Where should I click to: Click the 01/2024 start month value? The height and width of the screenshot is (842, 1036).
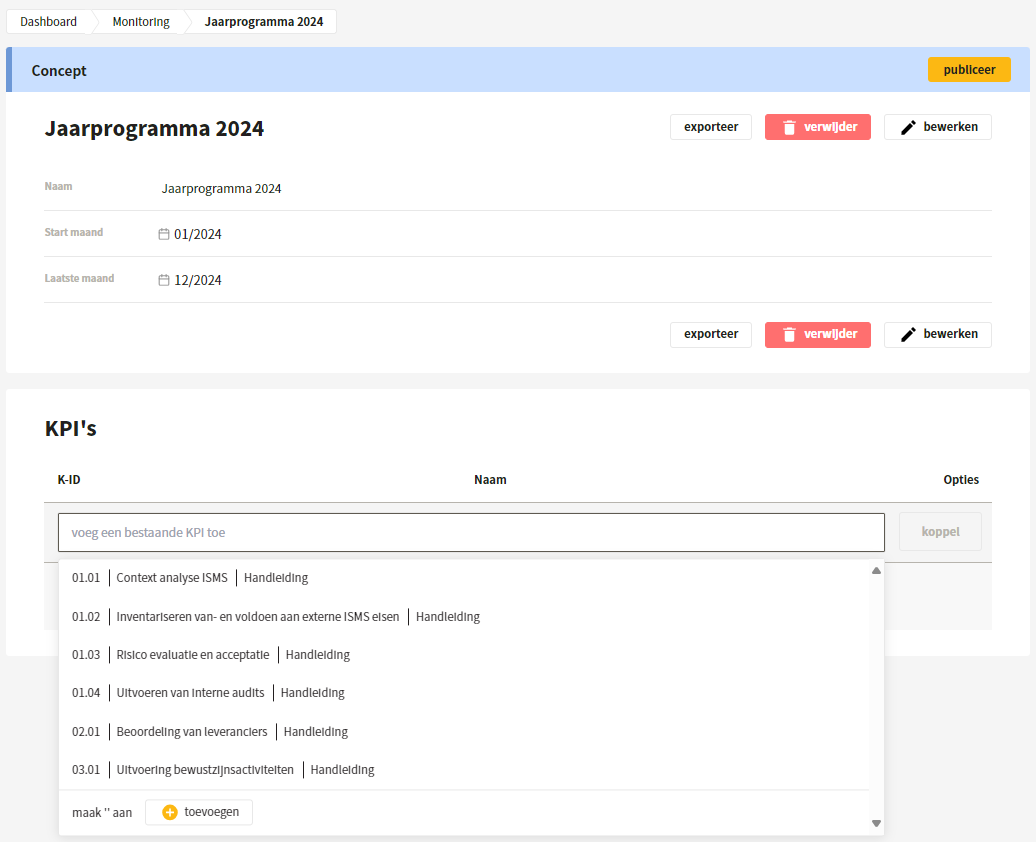coord(198,235)
